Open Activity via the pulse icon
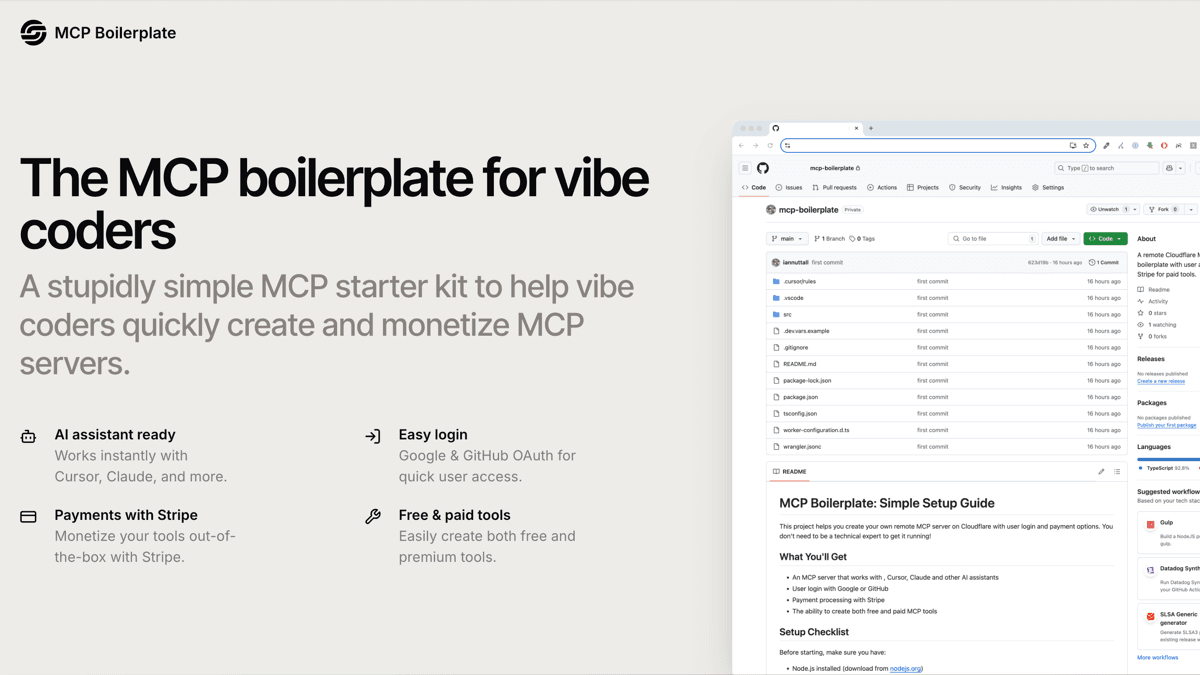The image size is (1200, 675). coord(1140,301)
